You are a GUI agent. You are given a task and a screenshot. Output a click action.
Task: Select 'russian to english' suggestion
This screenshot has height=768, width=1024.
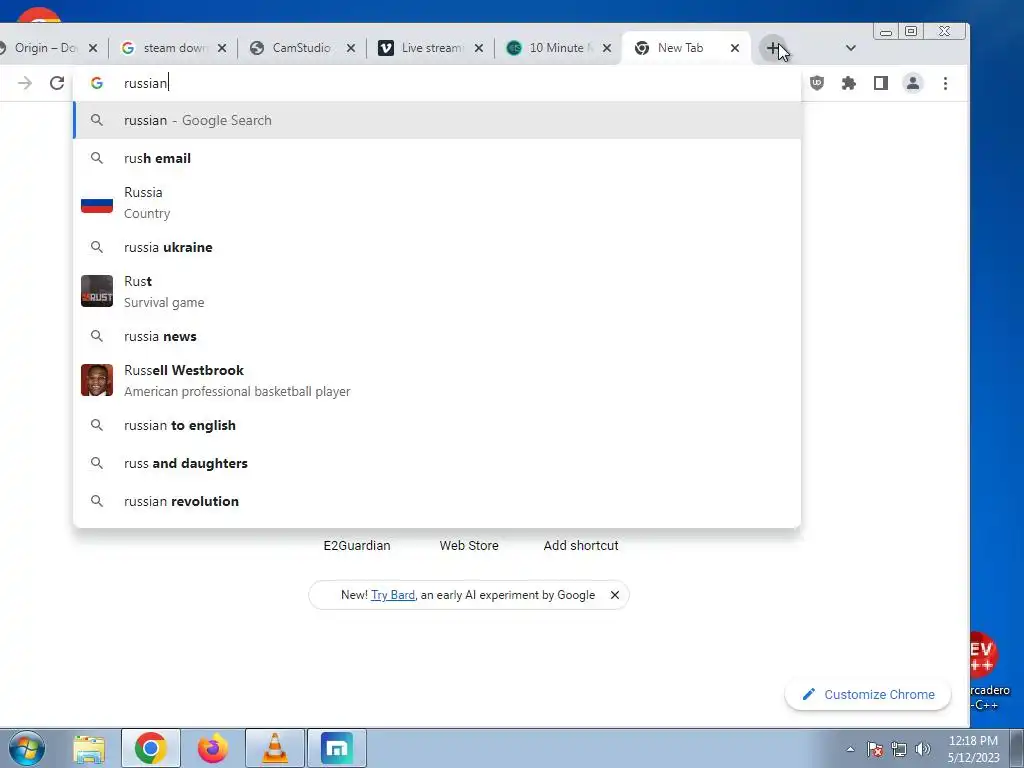(x=437, y=425)
